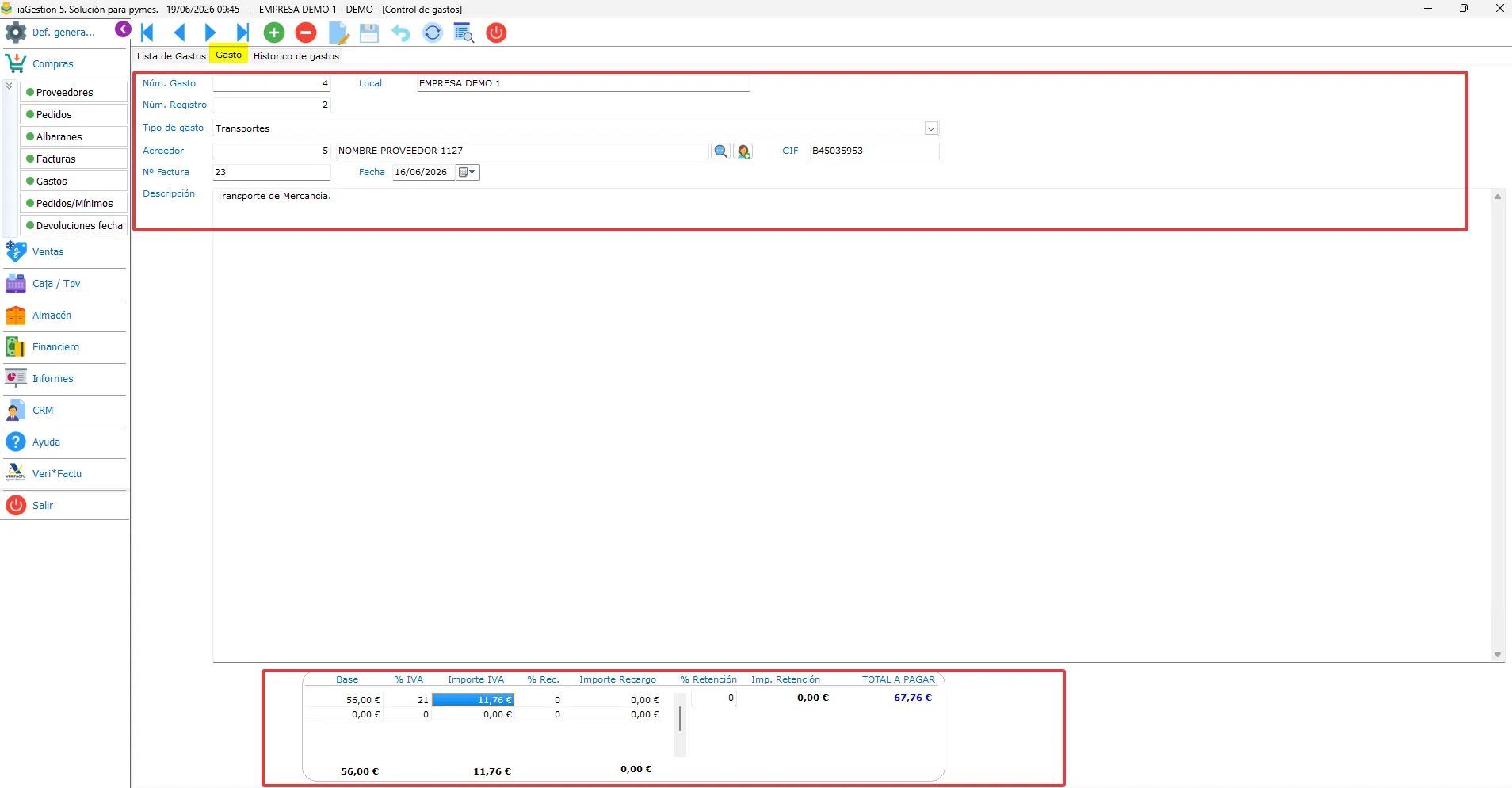This screenshot has width=1512, height=788.
Task: Collapse the sidebar with the purple arrow
Action: tap(123, 29)
